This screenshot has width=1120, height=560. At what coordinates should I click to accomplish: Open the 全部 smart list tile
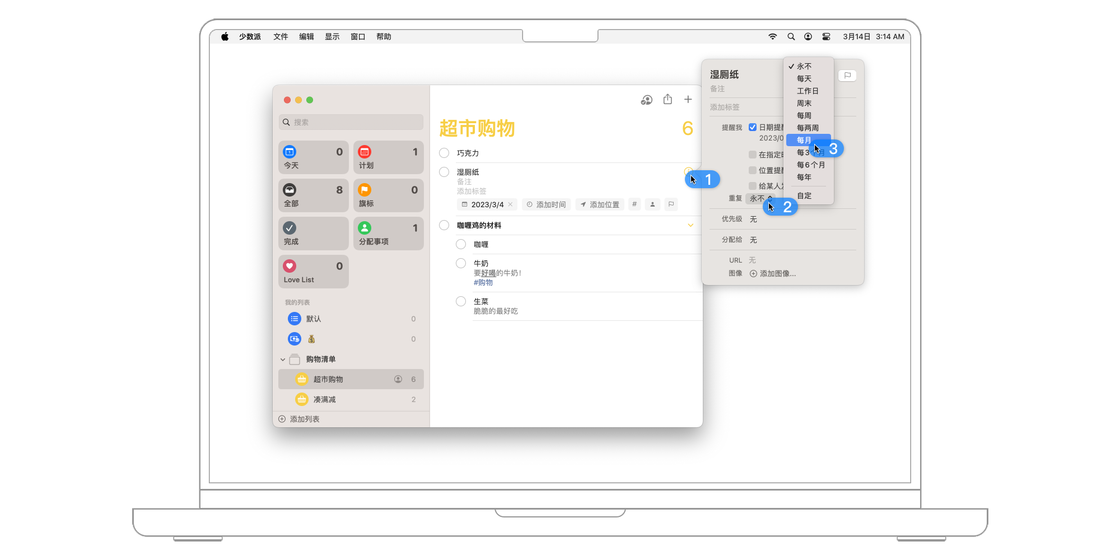pyautogui.click(x=314, y=196)
